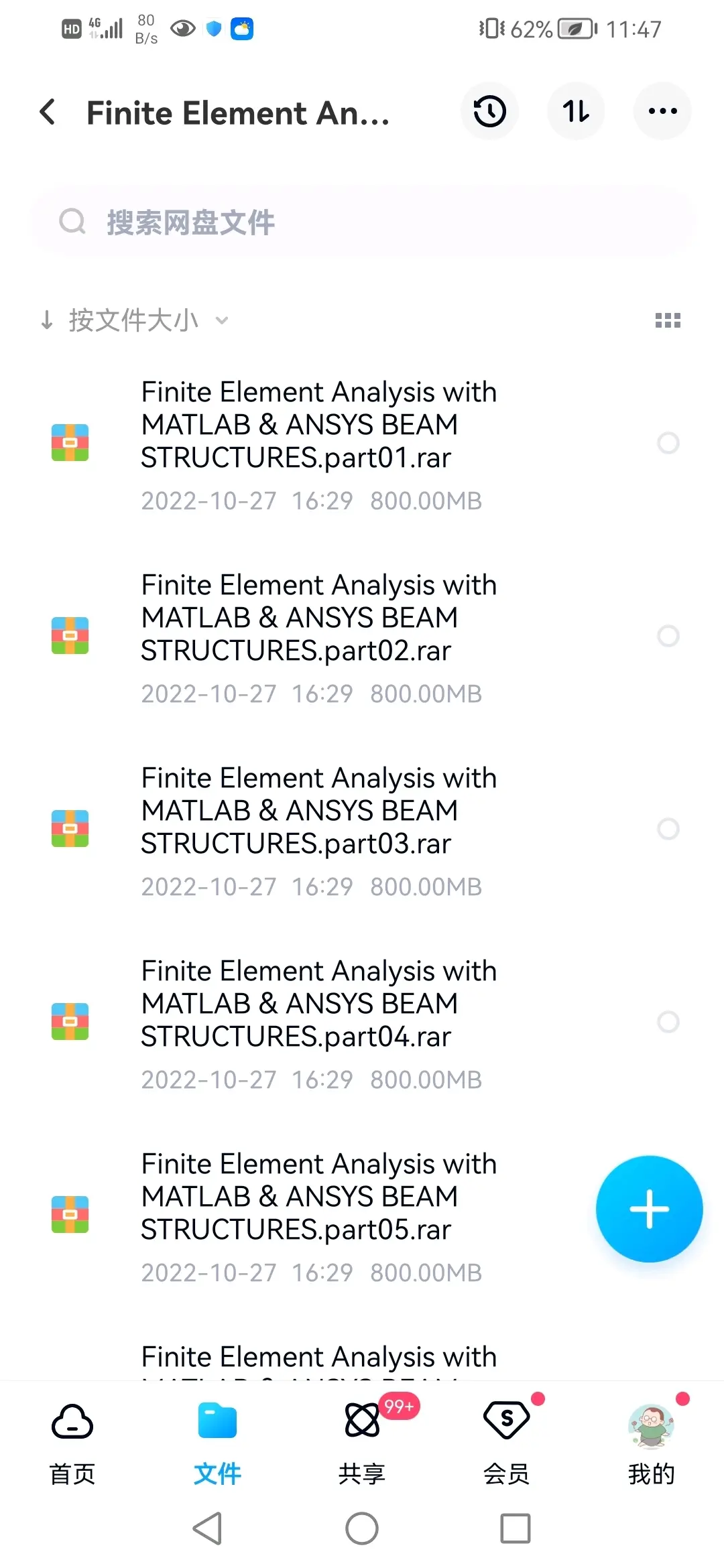724x1568 pixels.
Task: Select the part02.rar file radio circle
Action: [668, 636]
